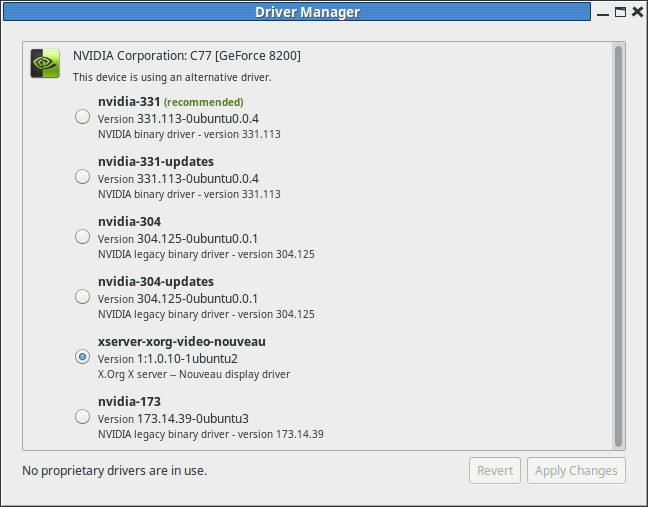Click 'X.Org X server -- Nouveau display driver'
The height and width of the screenshot is (507, 648).
(x=194, y=374)
